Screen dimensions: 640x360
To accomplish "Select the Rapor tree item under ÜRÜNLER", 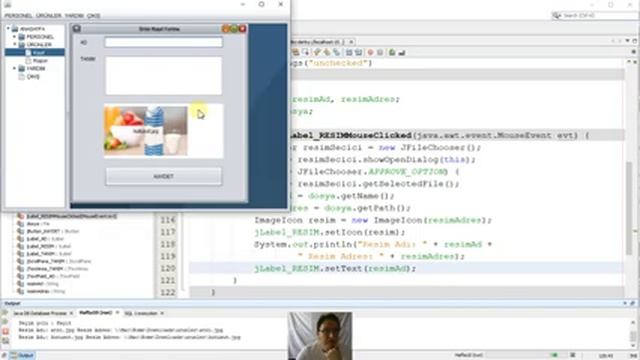I will pyautogui.click(x=40, y=60).
